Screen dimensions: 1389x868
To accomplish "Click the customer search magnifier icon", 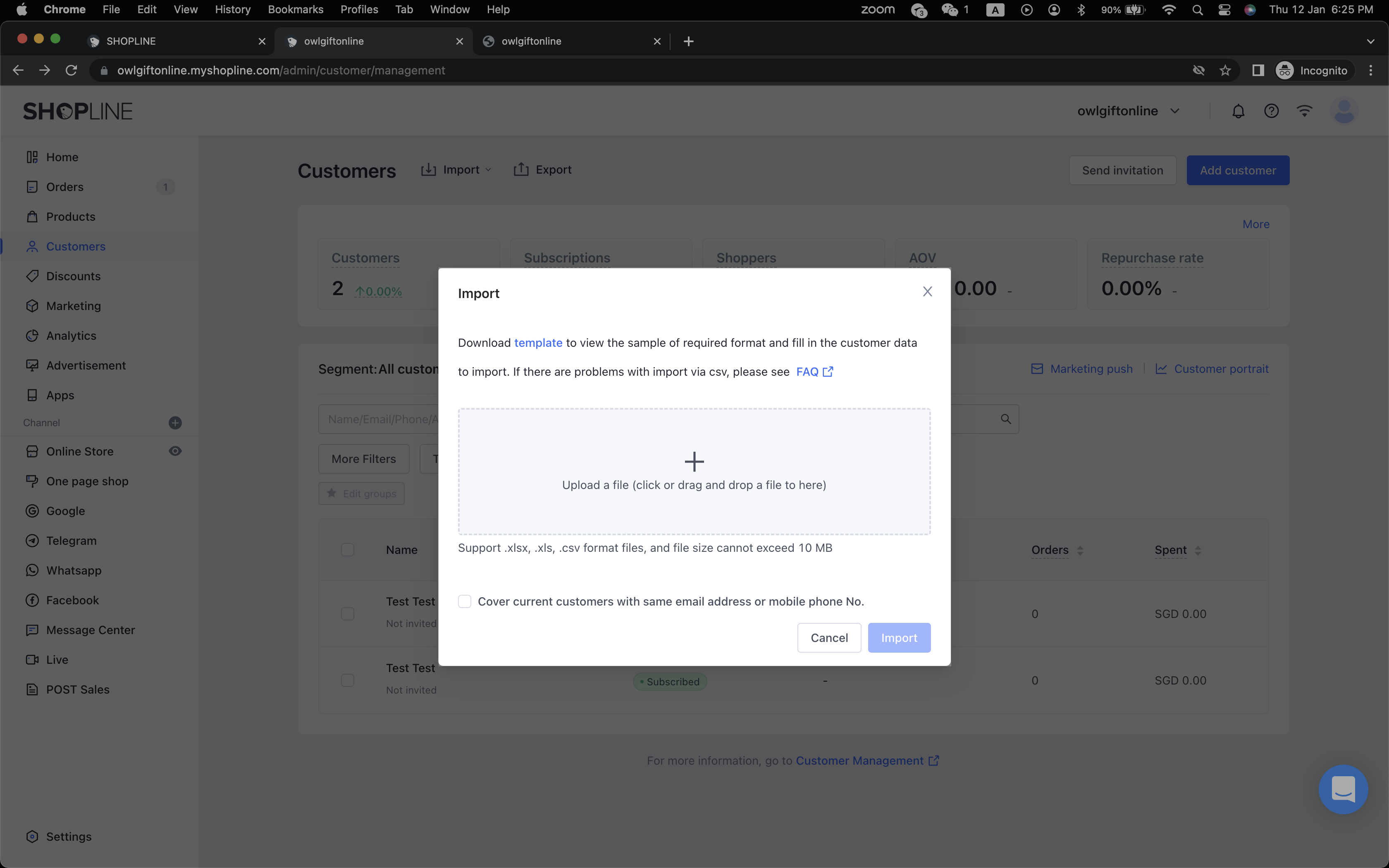I will (x=1006, y=419).
